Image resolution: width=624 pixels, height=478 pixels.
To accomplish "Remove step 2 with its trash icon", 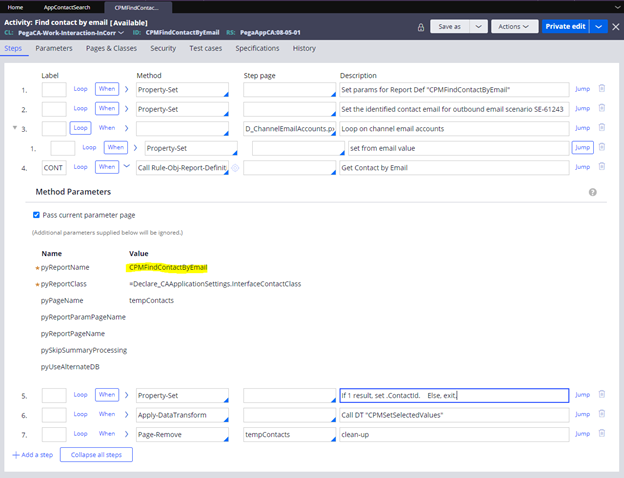I will point(601,109).
